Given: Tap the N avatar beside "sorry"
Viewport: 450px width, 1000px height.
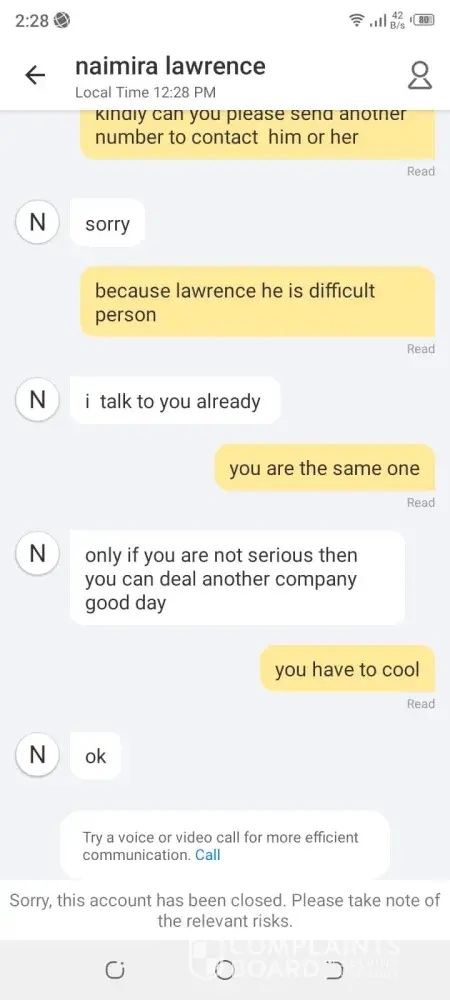Looking at the screenshot, I should coord(38,223).
